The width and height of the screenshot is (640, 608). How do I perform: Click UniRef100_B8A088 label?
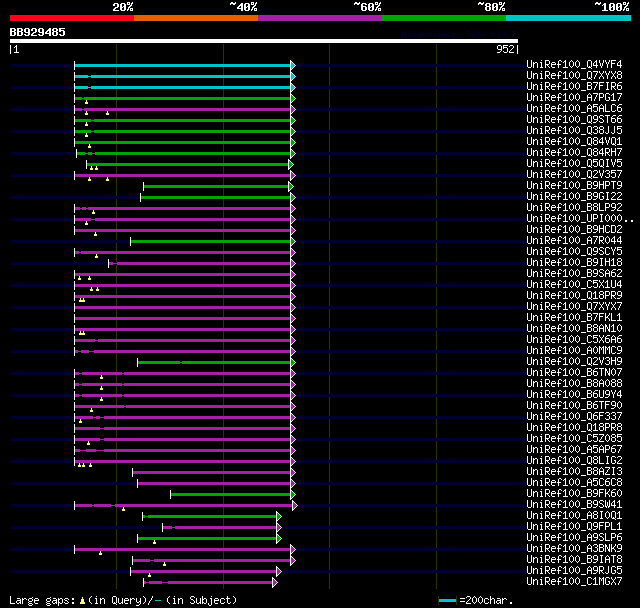click(x=574, y=384)
